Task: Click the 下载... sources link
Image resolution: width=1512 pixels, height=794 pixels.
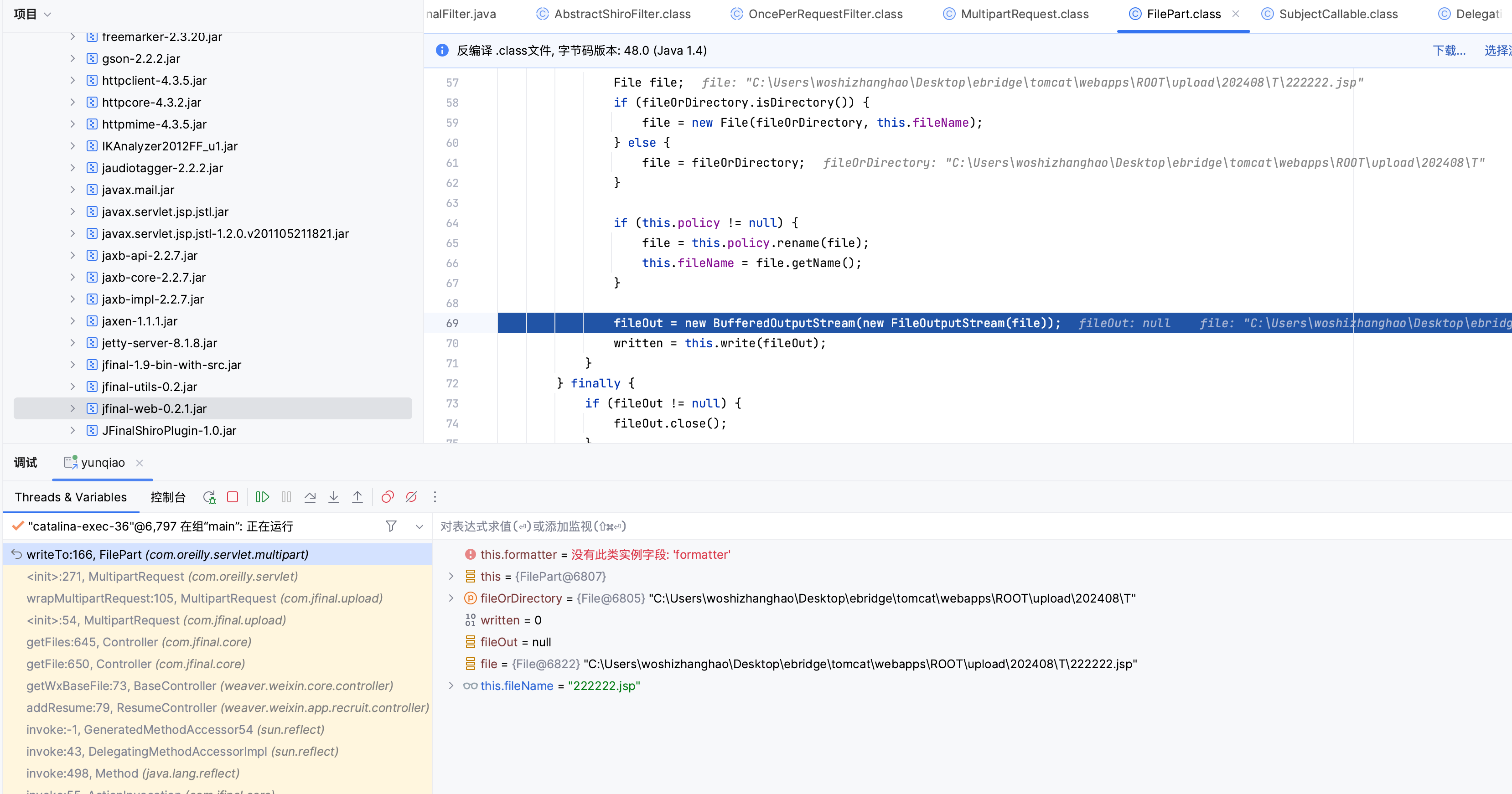Action: [x=1449, y=51]
